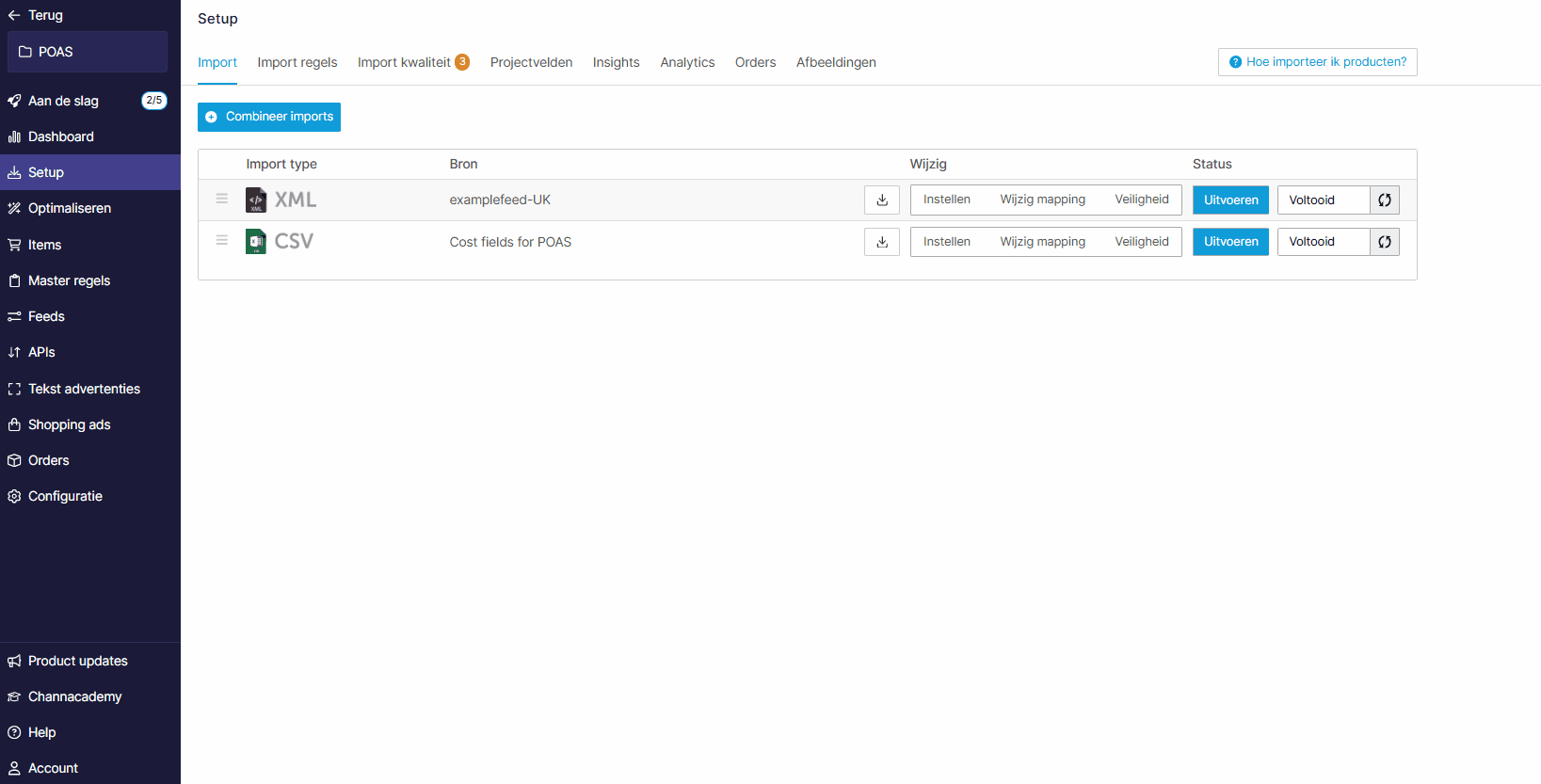
Task: Click the Configuratie gear icon
Action: click(14, 496)
